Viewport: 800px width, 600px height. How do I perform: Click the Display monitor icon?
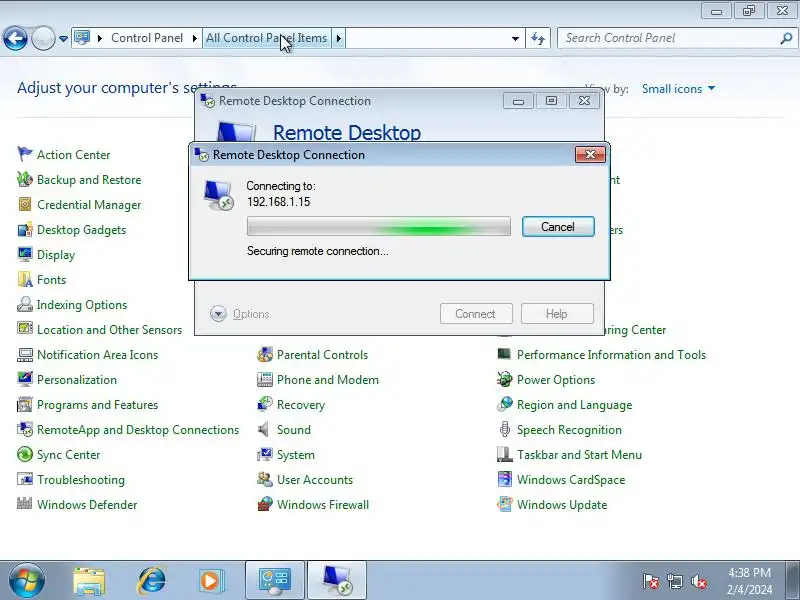tap(24, 254)
